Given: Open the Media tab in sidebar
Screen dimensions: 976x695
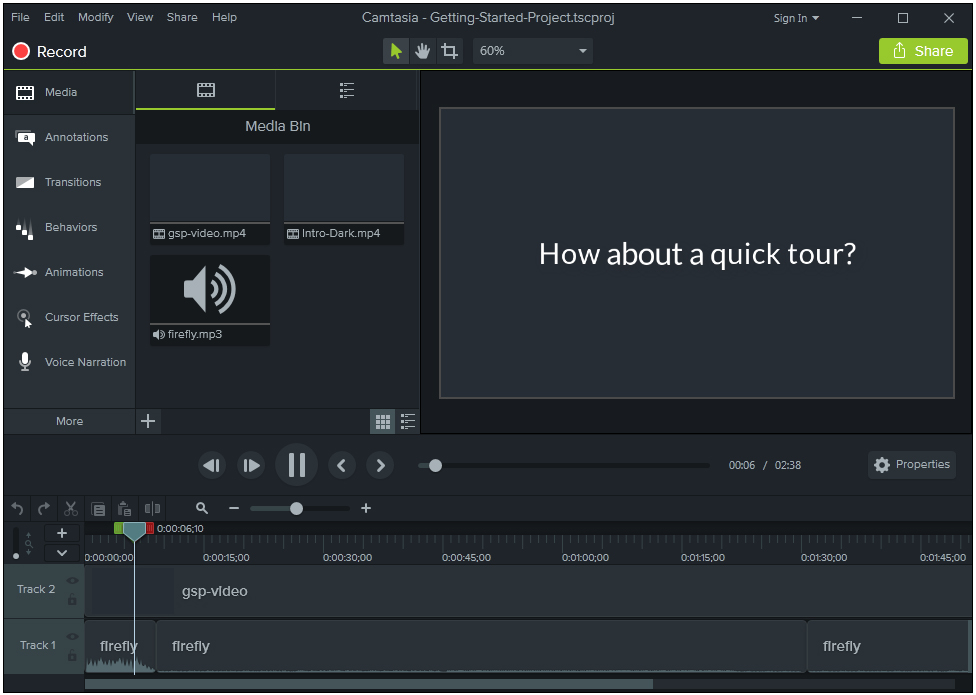Looking at the screenshot, I should pyautogui.click(x=69, y=92).
